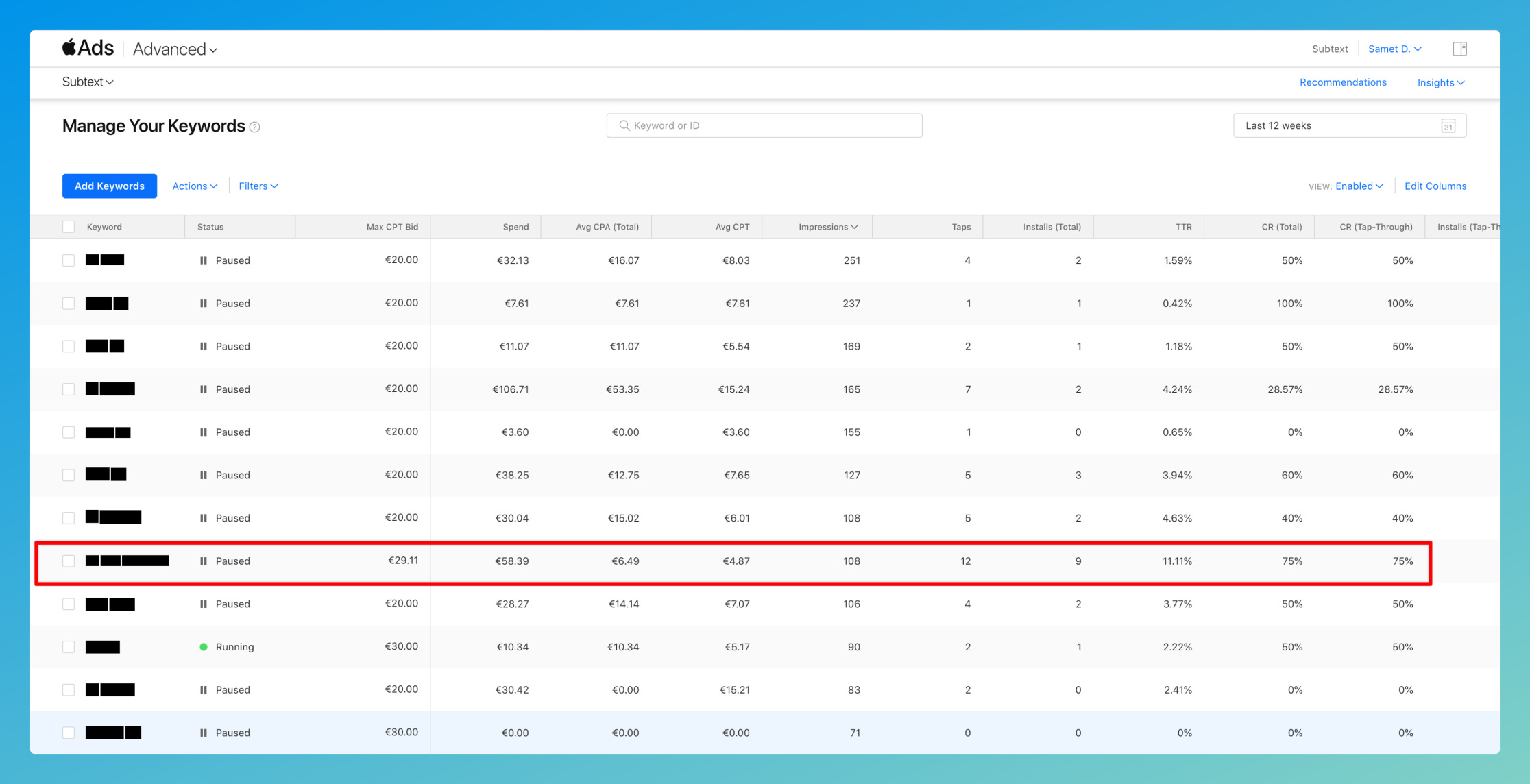Click the green Running status dot
Screen dimensions: 1530x784
click(204, 647)
